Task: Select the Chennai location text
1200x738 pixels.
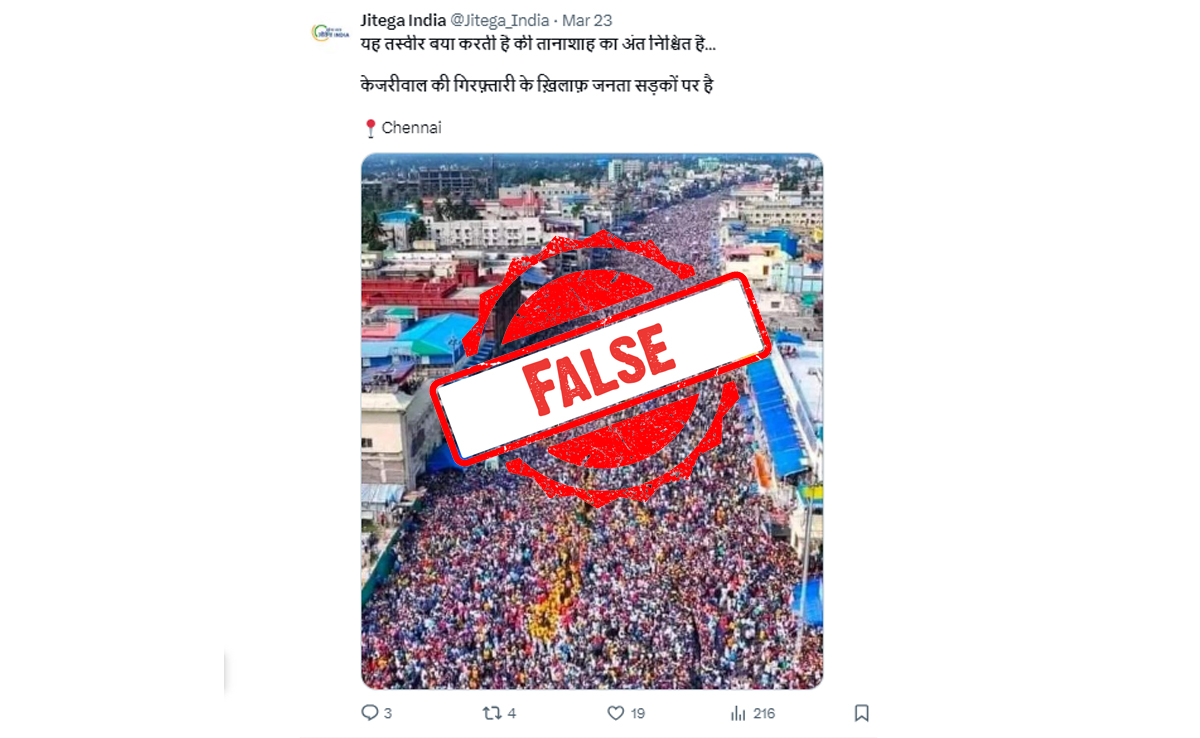Action: [x=412, y=128]
